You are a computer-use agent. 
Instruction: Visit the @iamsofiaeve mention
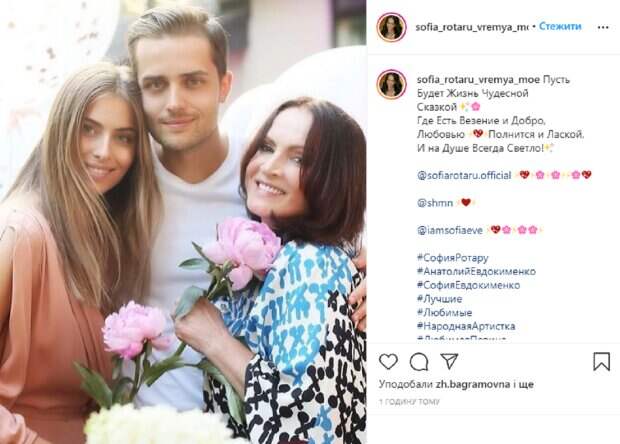[x=450, y=230]
